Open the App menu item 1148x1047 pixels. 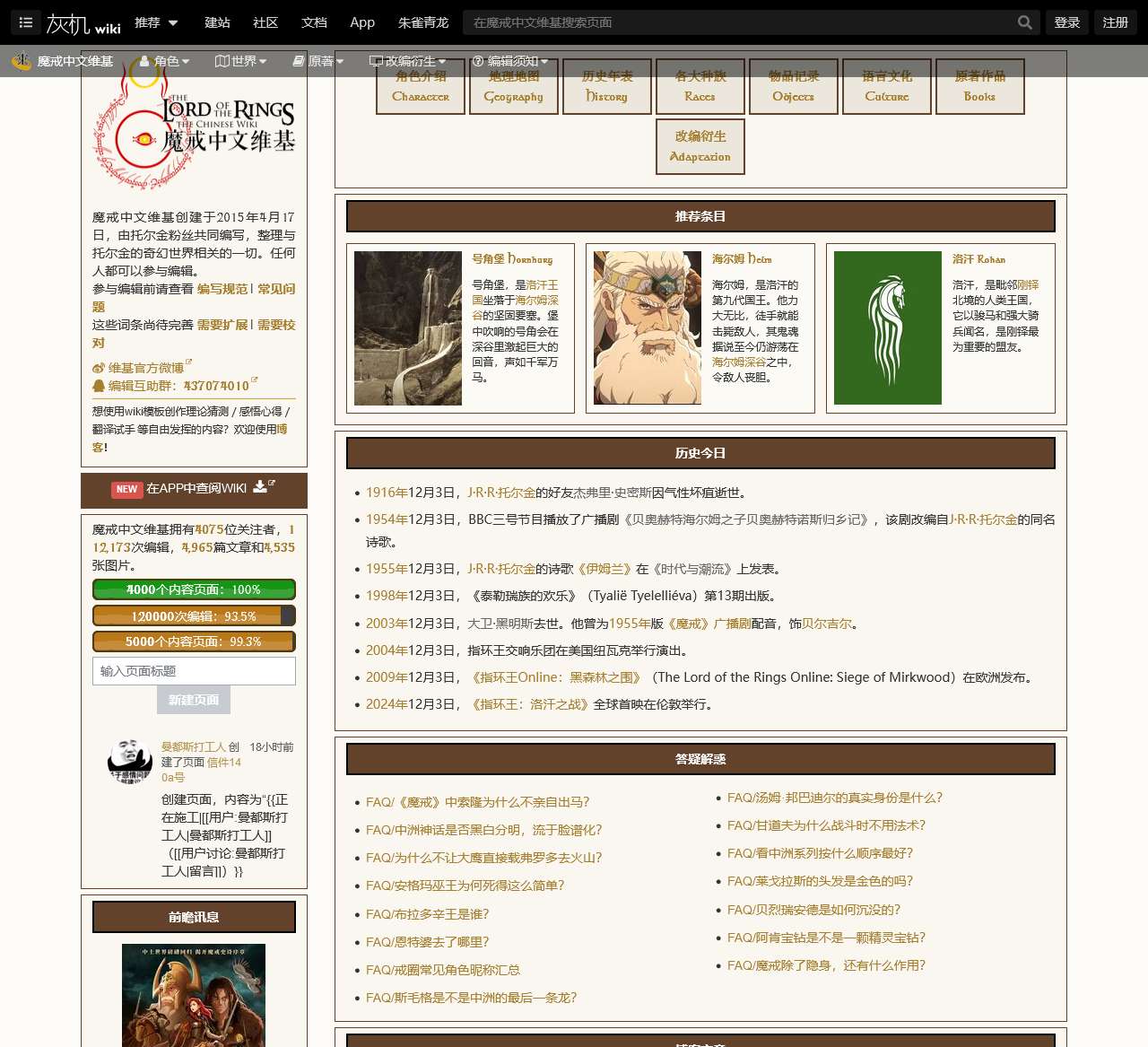pyautogui.click(x=362, y=22)
